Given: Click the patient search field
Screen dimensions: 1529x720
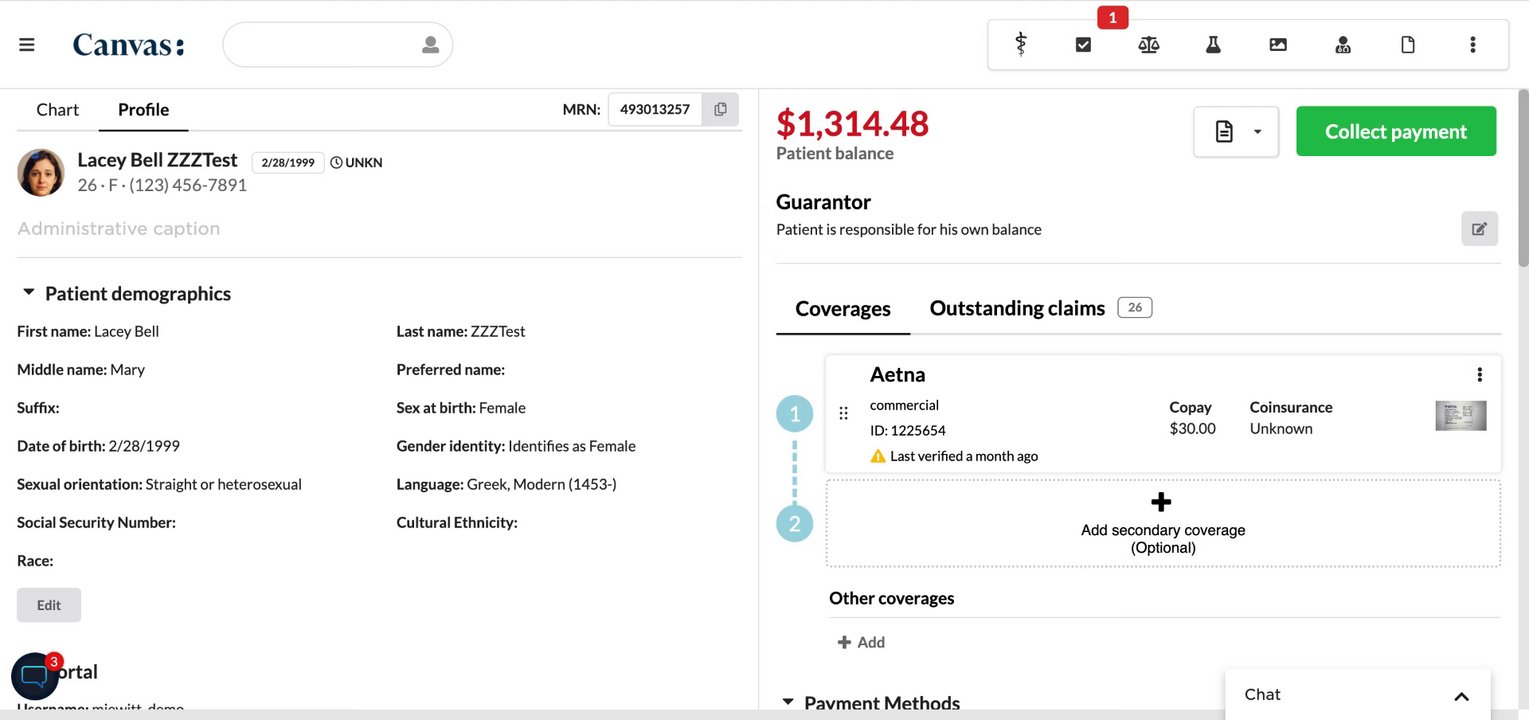Looking at the screenshot, I should tap(325, 45).
